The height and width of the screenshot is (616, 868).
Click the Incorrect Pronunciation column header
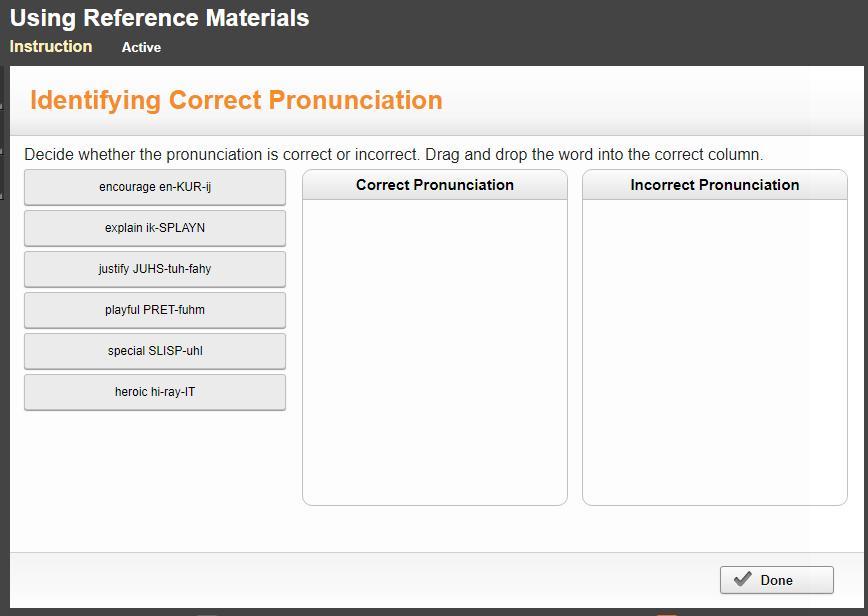coord(715,185)
